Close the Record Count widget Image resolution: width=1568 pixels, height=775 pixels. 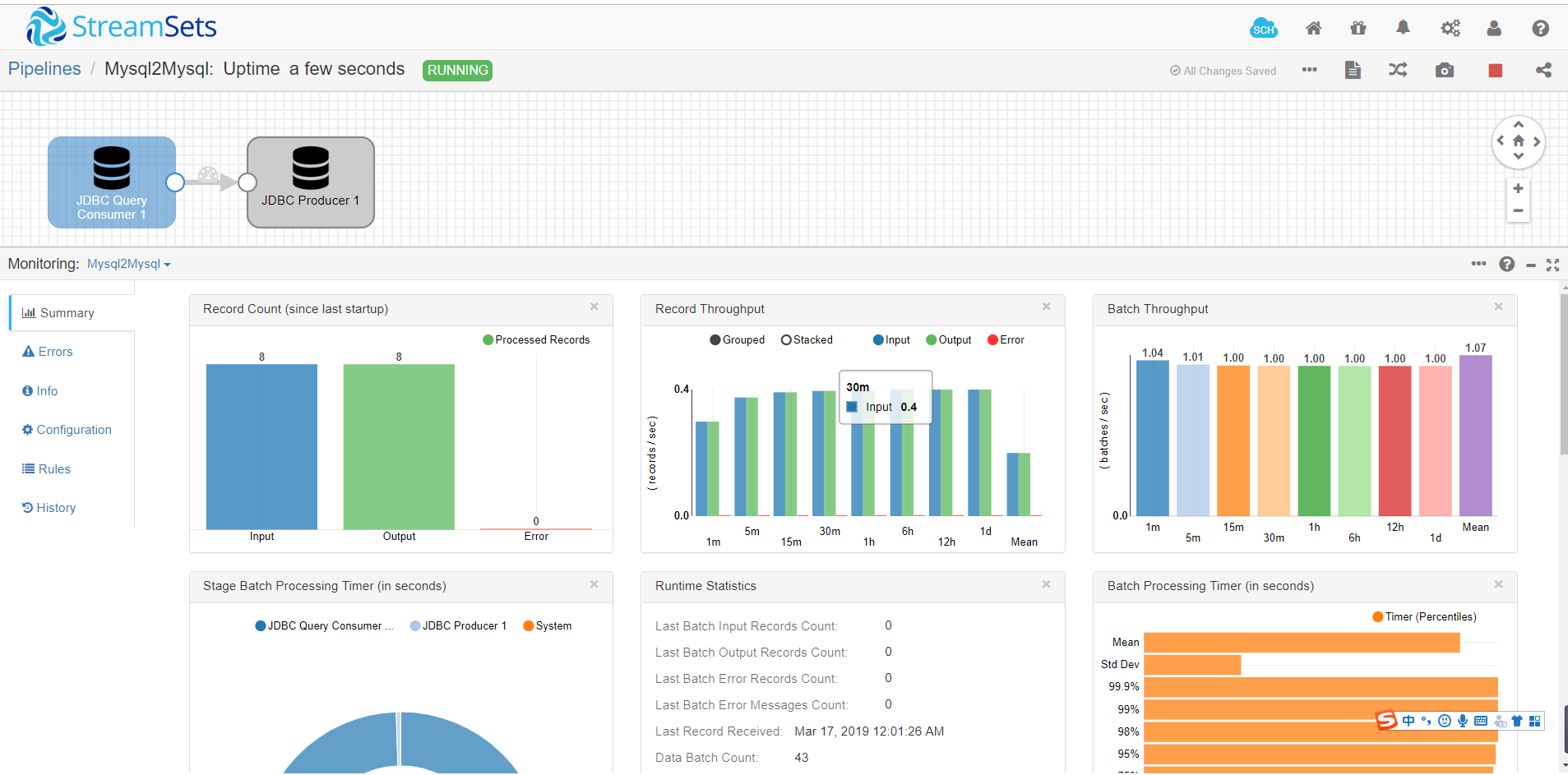(x=594, y=307)
